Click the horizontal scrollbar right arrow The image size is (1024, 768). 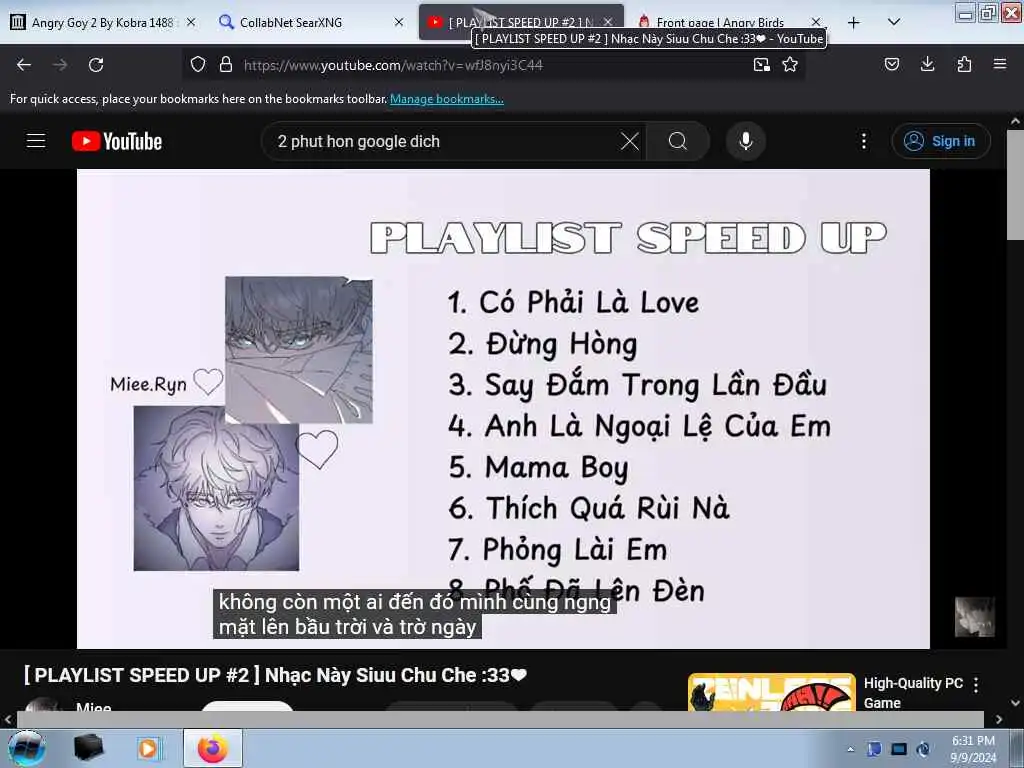pyautogui.click(x=999, y=720)
